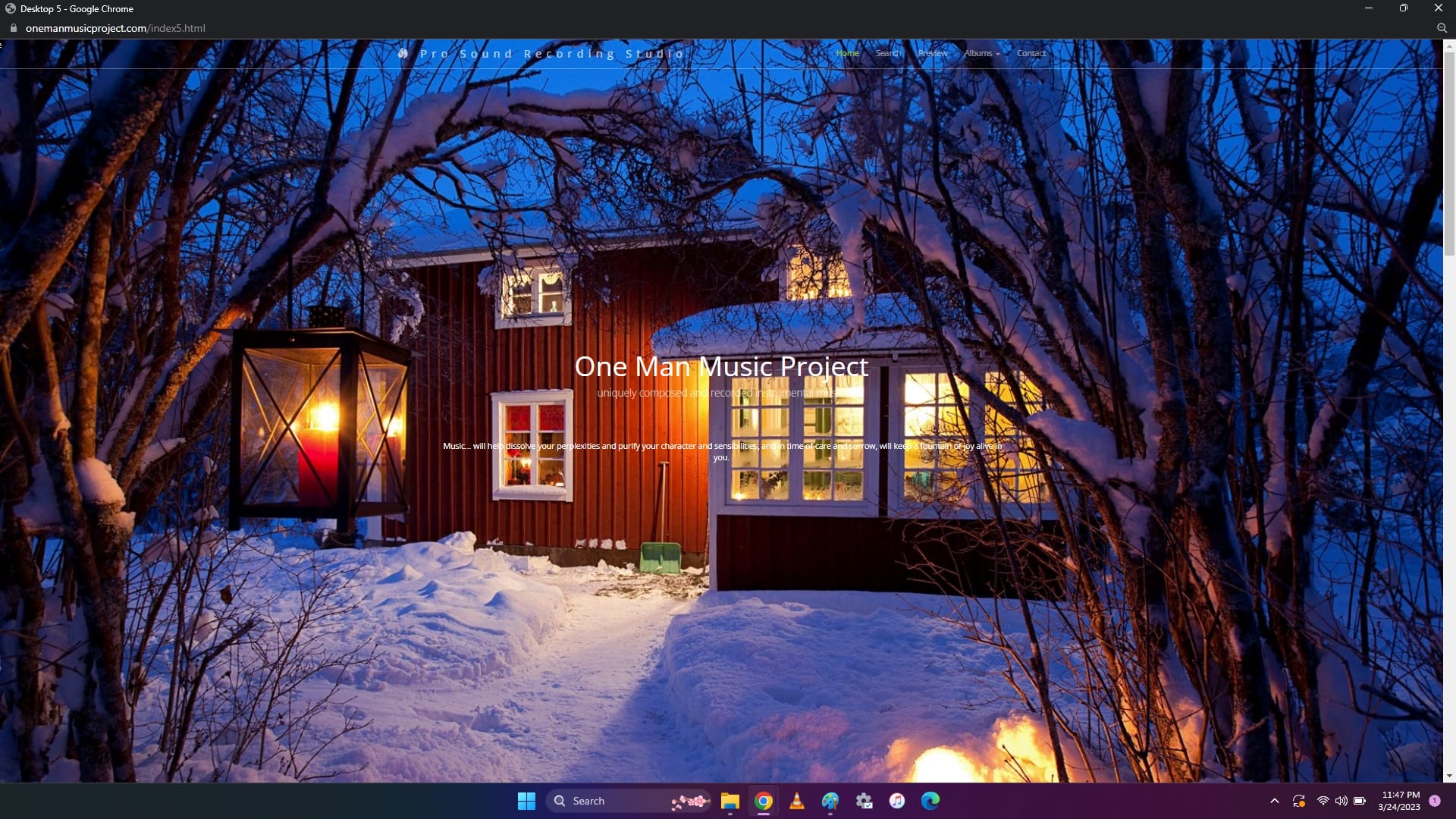
Task: Click the address bar URL field
Action: click(x=115, y=28)
